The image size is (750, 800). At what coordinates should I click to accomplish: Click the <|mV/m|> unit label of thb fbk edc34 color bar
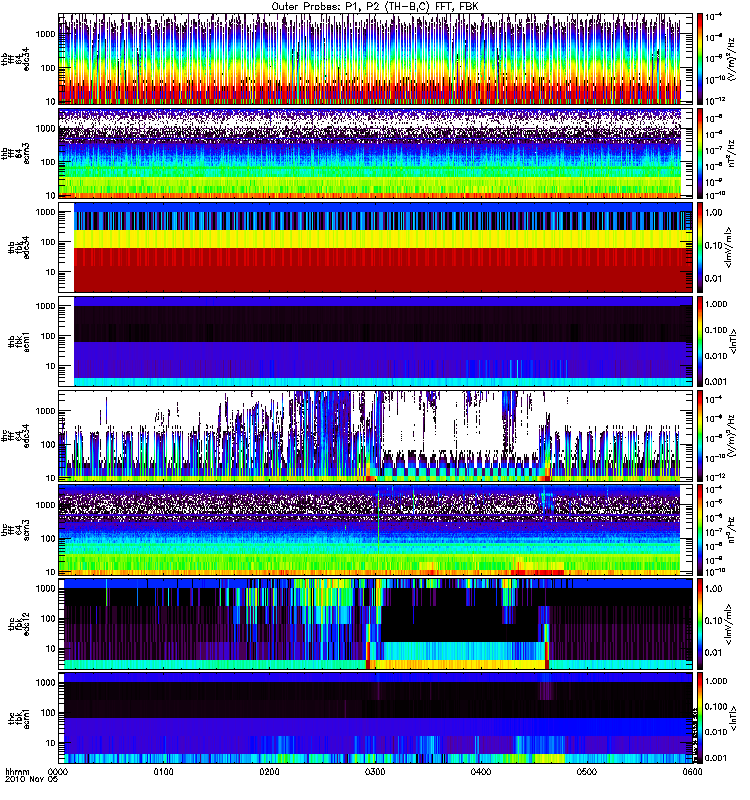[x=731, y=247]
